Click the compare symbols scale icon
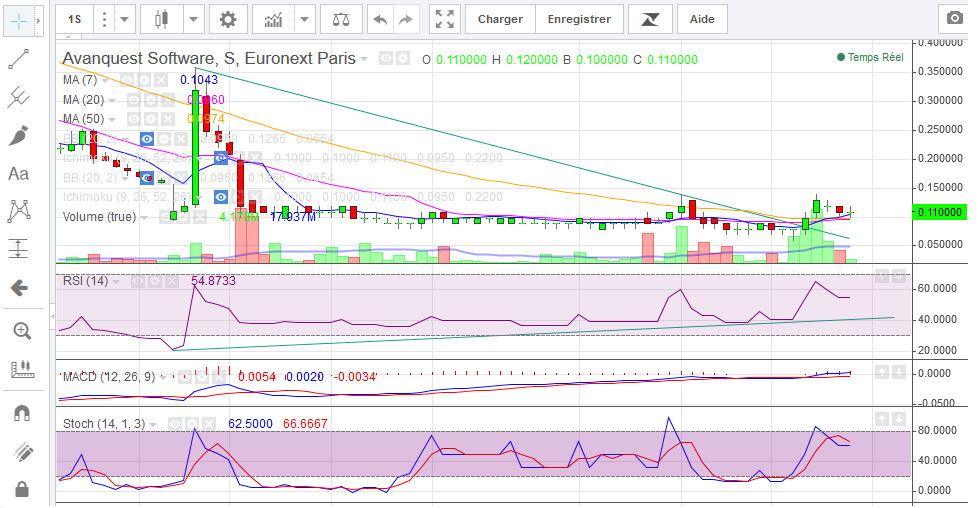 340,18
